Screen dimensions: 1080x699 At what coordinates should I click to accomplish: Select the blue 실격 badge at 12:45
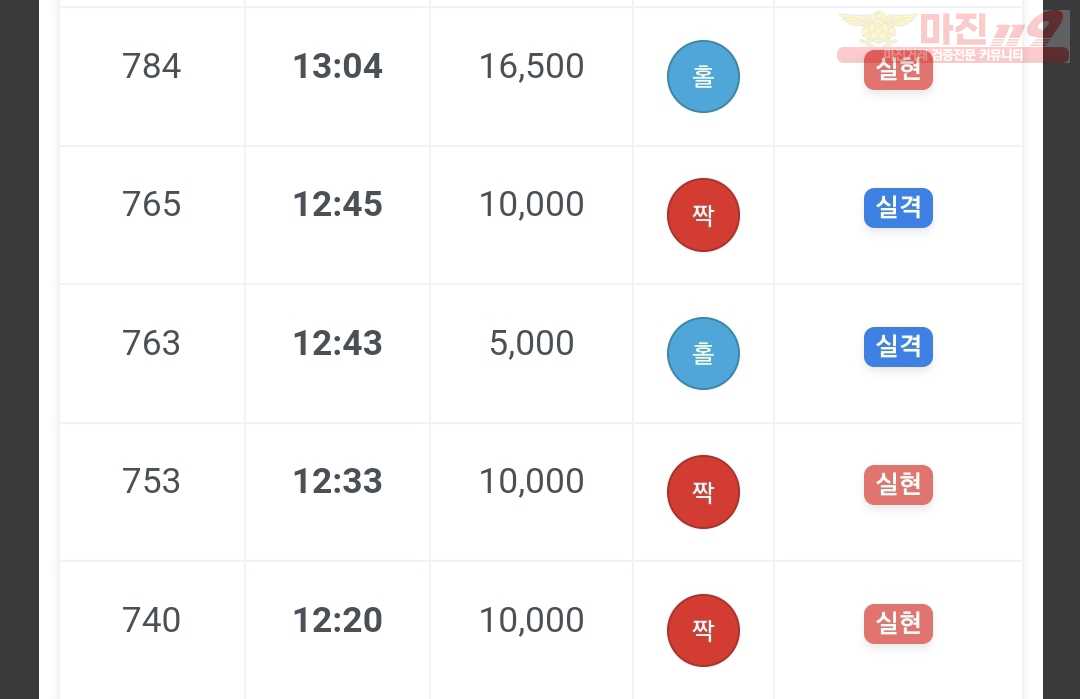tap(898, 207)
